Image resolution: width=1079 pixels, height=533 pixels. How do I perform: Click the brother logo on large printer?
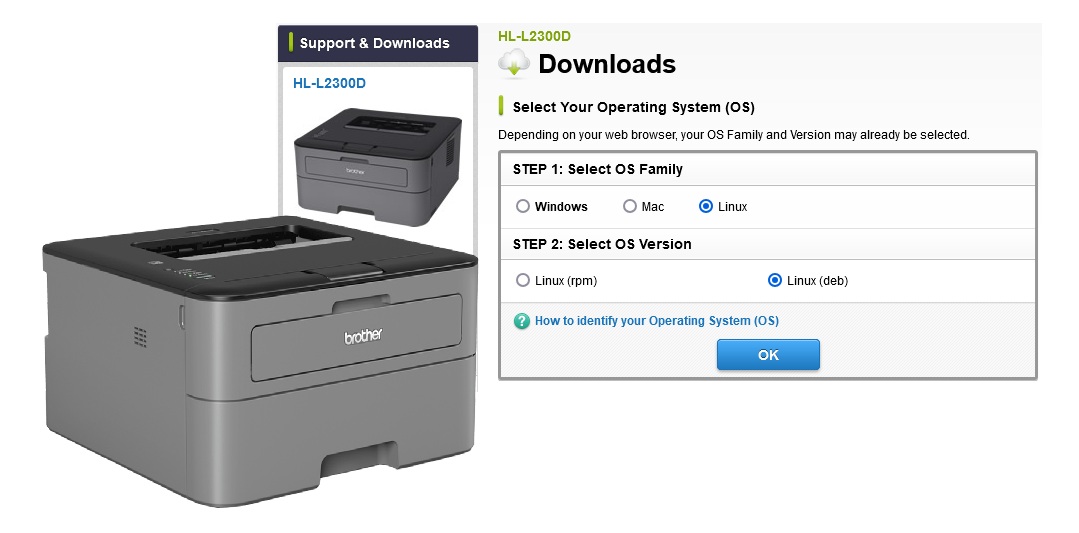tap(363, 337)
